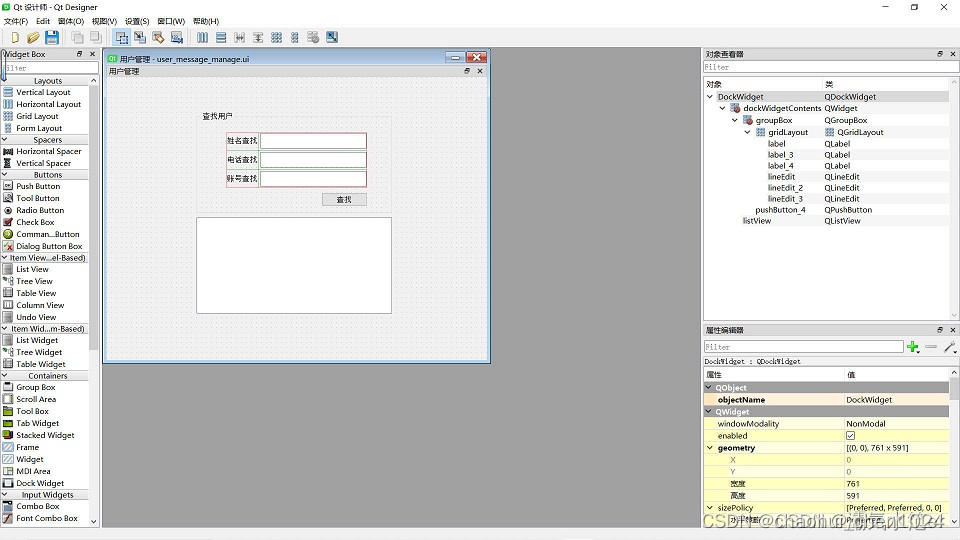Collapse gridLayout node in object tree
The width and height of the screenshot is (960, 540).
point(747,132)
